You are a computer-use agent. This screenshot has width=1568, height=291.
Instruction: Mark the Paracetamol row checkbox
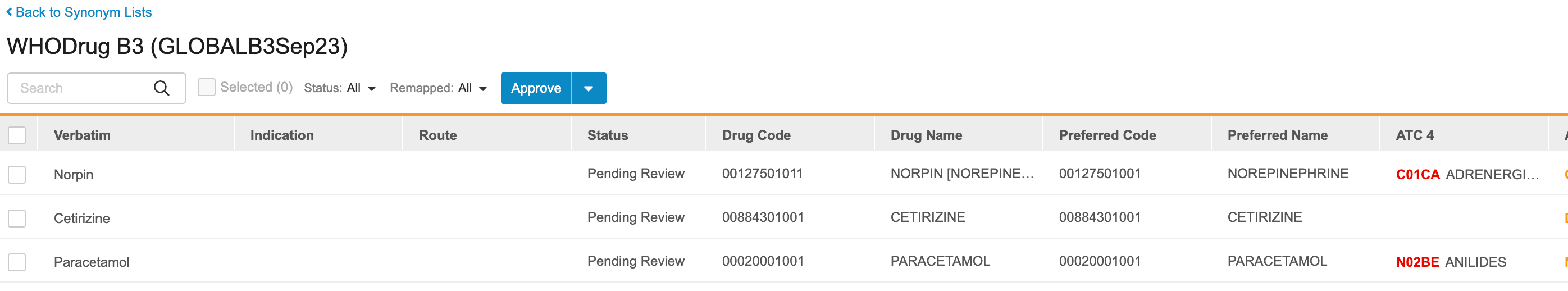(x=17, y=262)
